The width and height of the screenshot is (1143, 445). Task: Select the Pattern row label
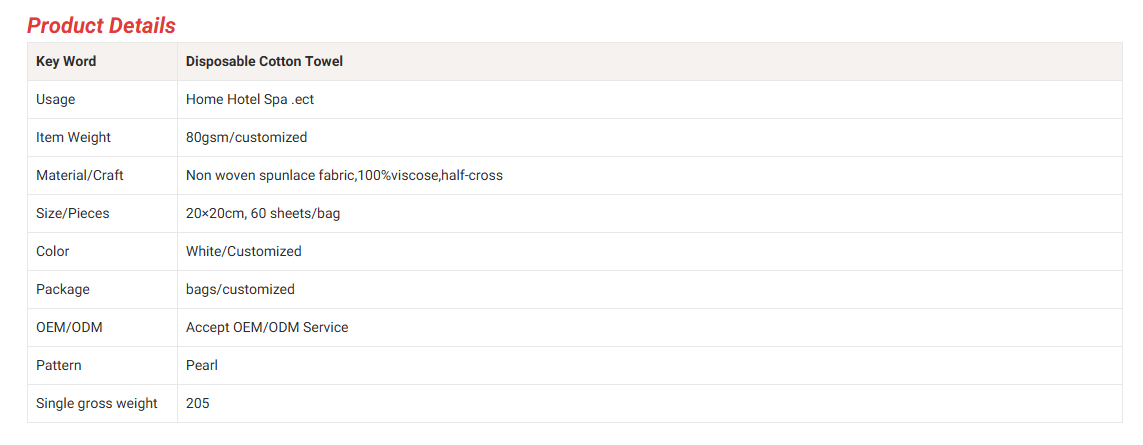pyautogui.click(x=59, y=365)
